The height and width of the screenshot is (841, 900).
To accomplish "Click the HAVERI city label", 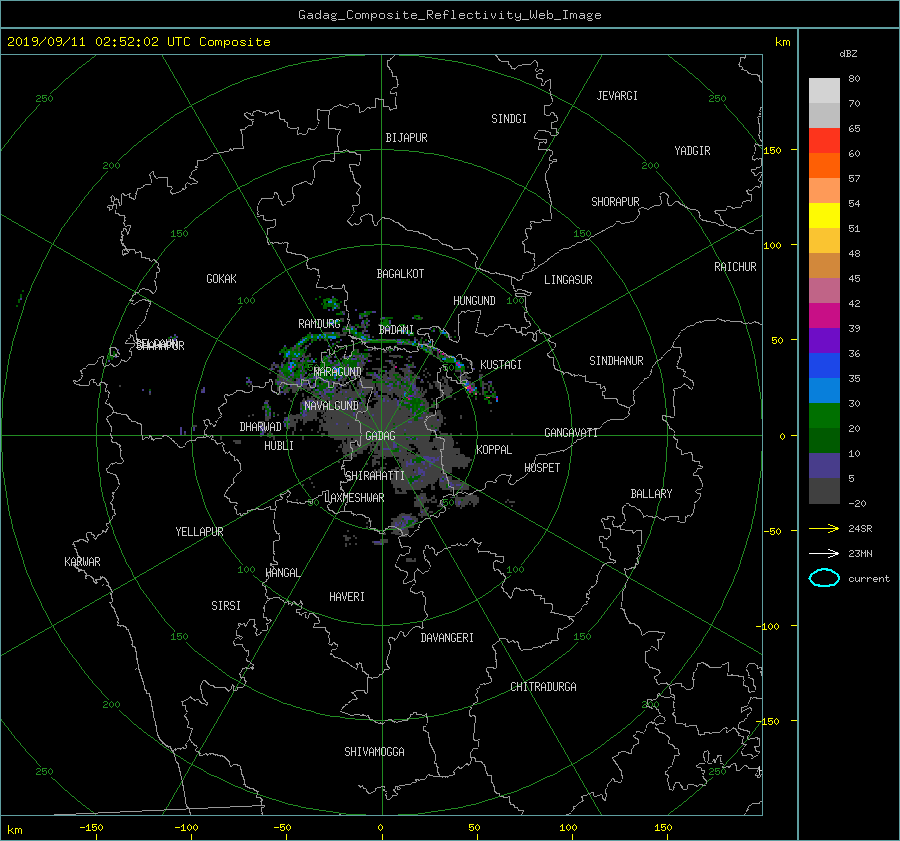I will pos(347,597).
